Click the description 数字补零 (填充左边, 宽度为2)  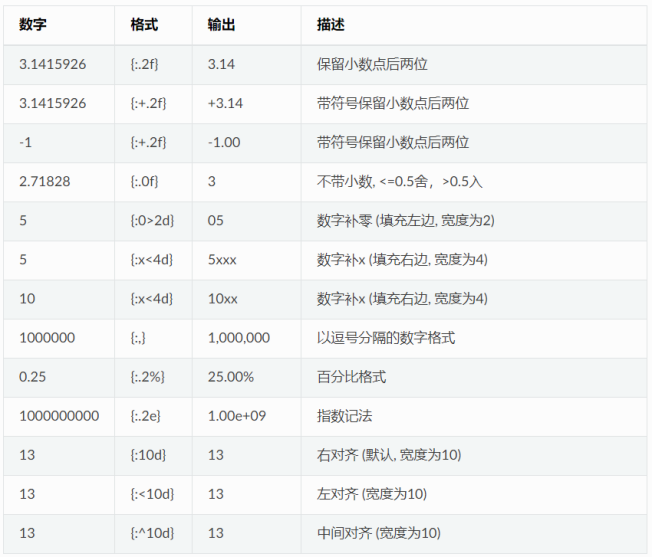pyautogui.click(x=405, y=221)
